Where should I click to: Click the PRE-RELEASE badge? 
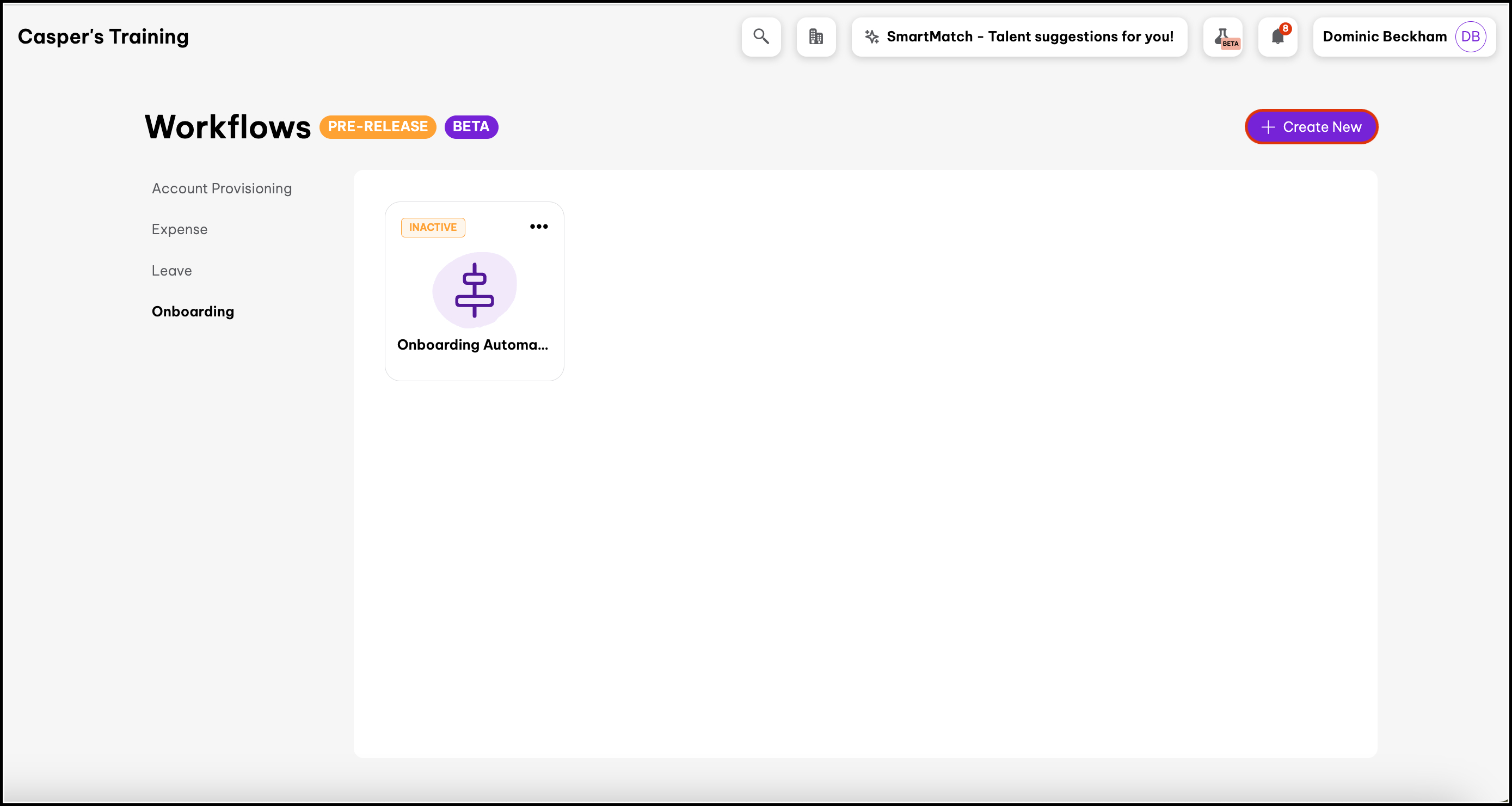[377, 127]
